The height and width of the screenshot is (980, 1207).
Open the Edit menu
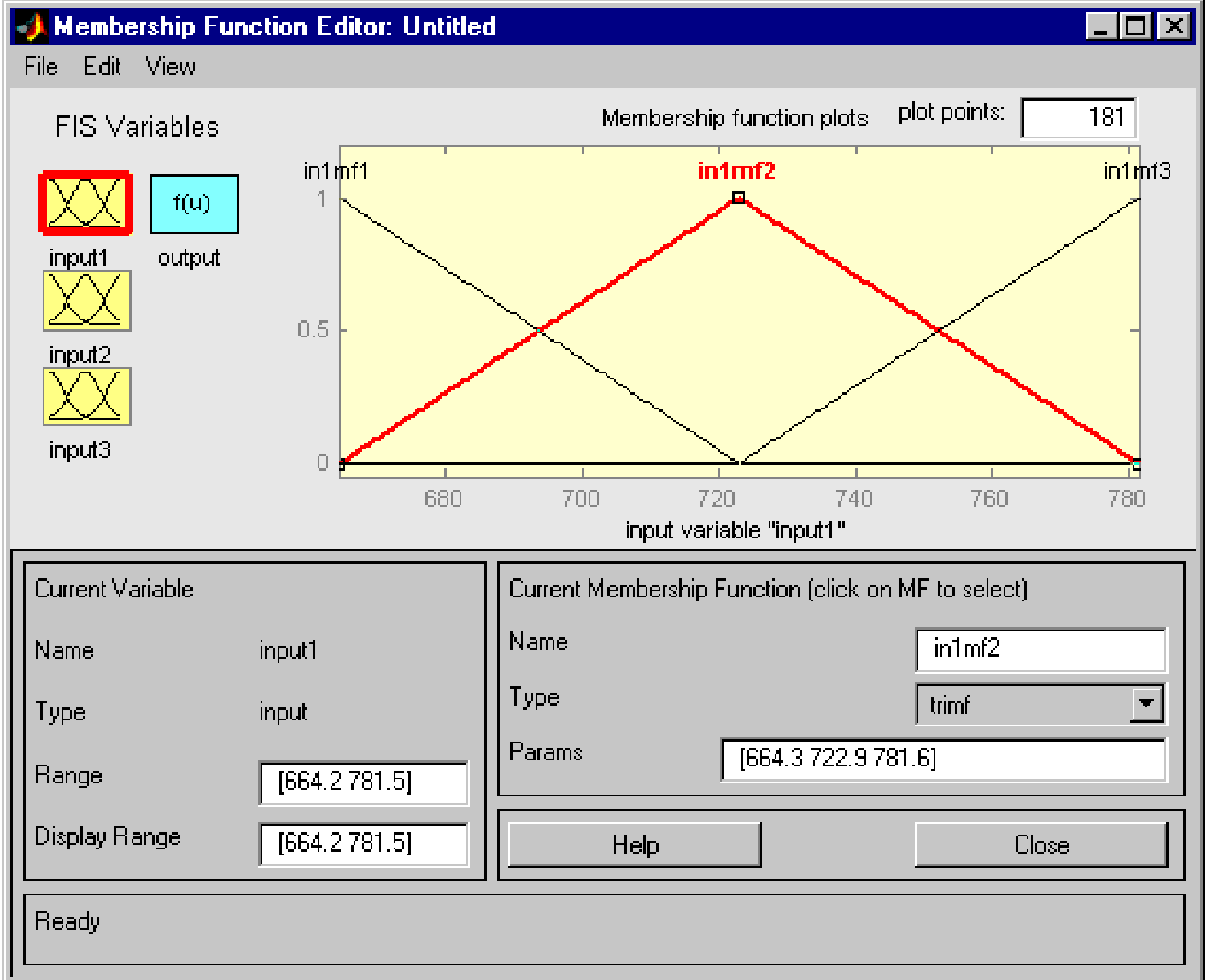pos(102,67)
